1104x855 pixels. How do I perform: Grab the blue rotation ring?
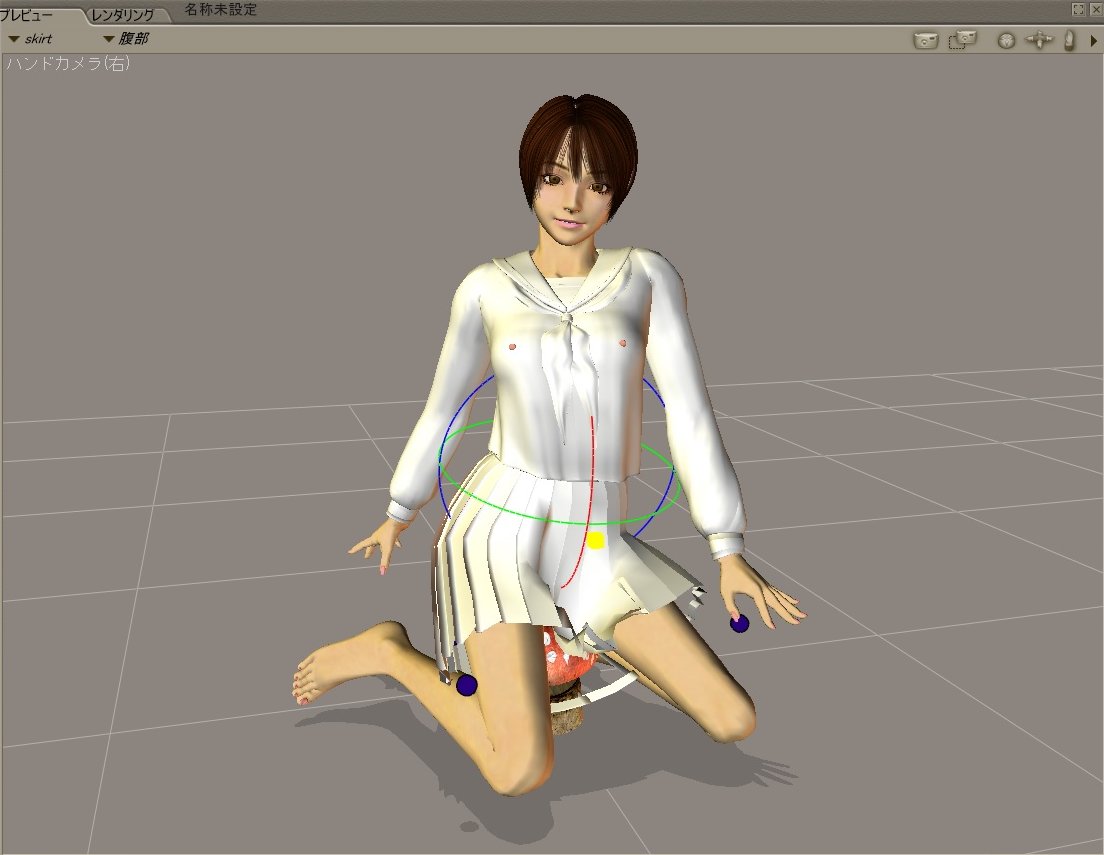point(441,451)
